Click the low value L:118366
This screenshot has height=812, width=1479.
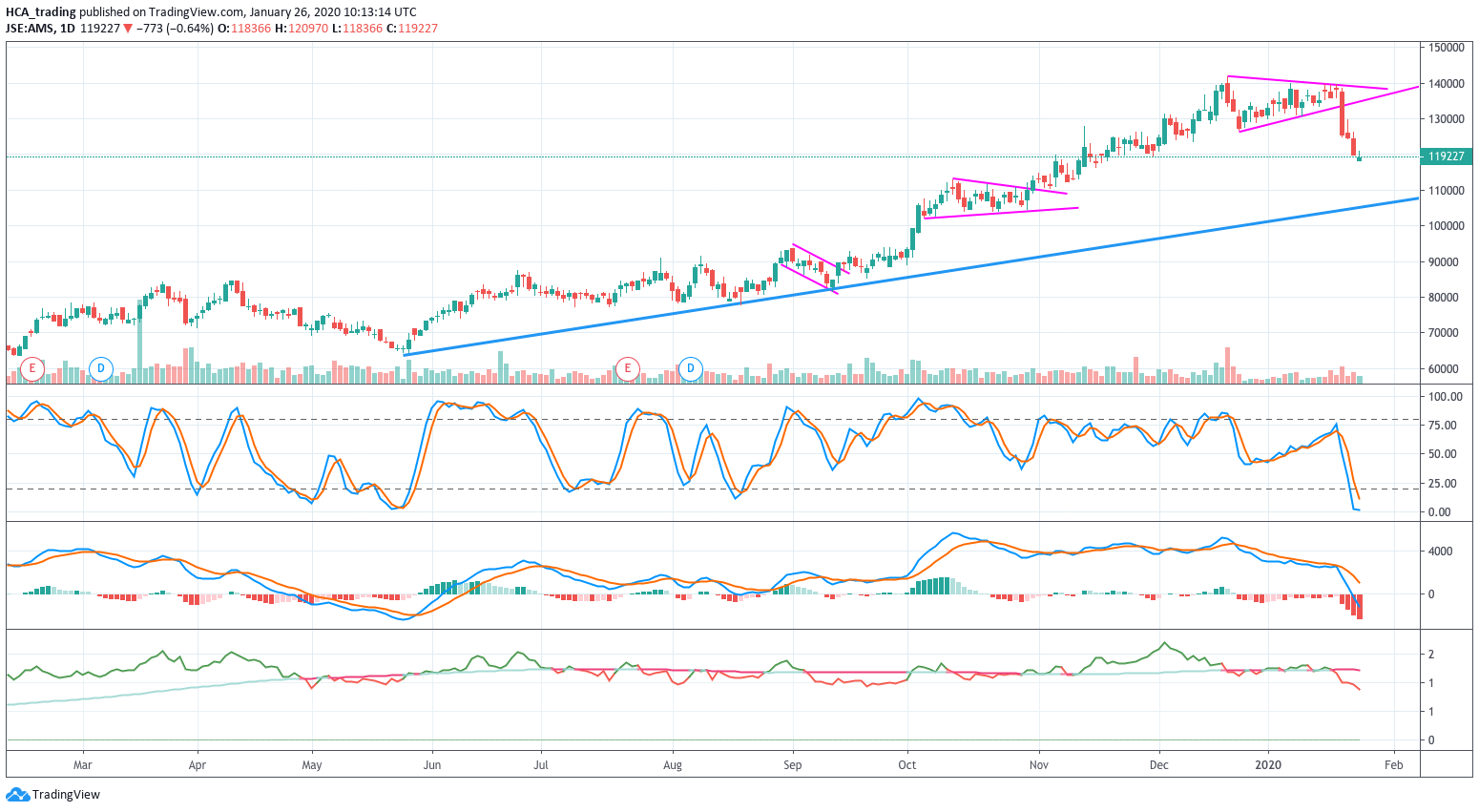point(357,28)
